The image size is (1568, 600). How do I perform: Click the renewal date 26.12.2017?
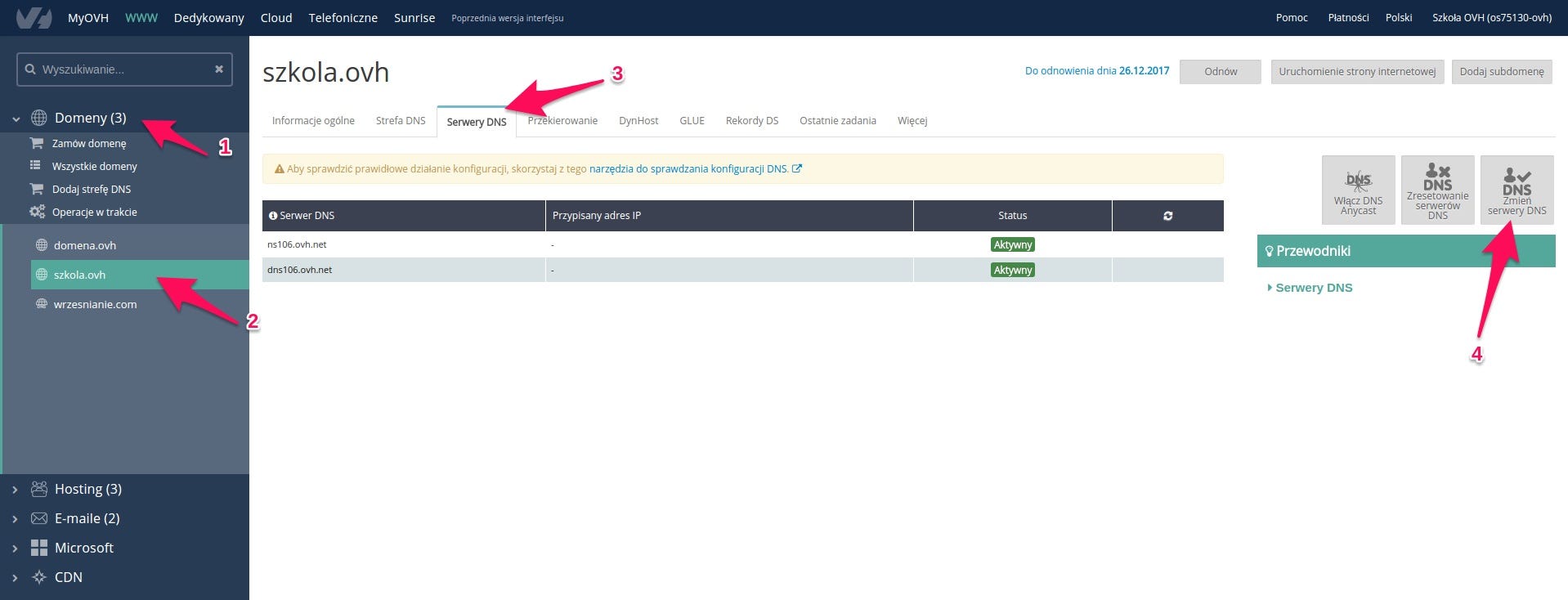(1144, 71)
